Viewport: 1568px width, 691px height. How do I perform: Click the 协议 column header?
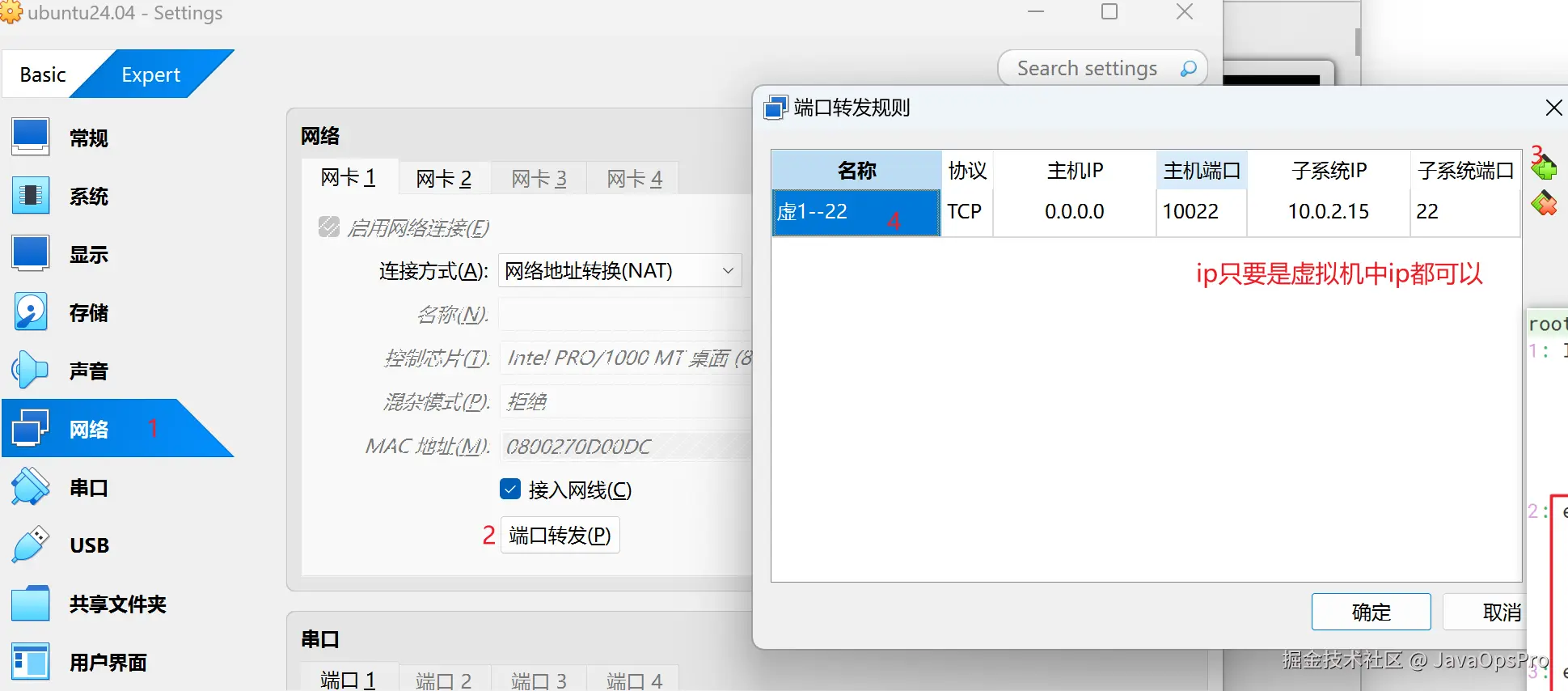coord(967,170)
